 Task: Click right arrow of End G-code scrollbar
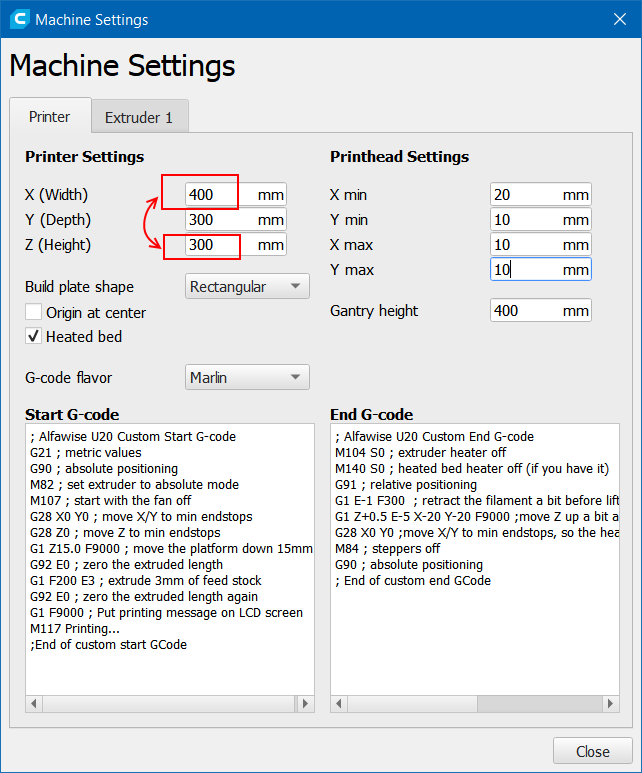(x=610, y=703)
